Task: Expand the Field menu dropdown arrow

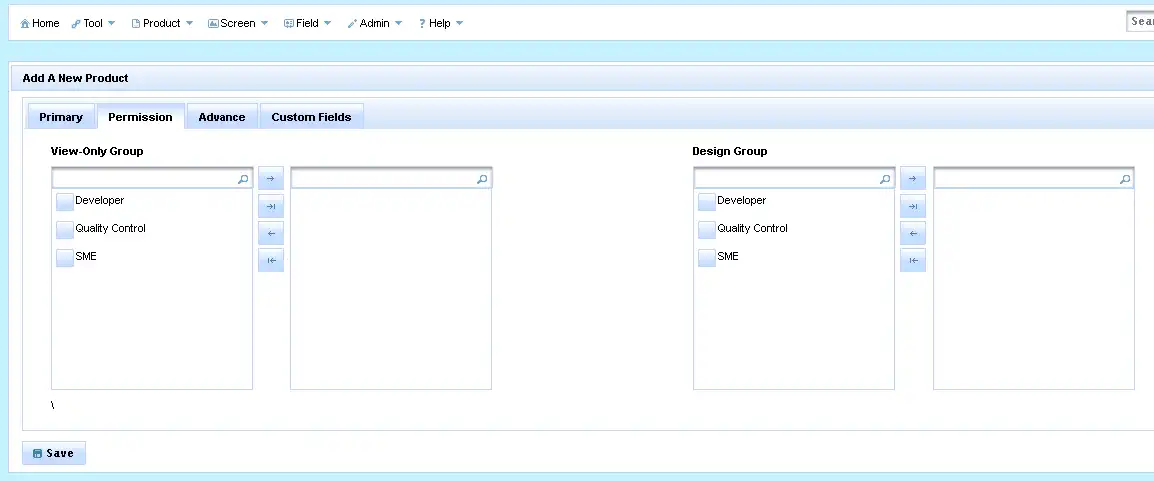Action: tap(328, 24)
